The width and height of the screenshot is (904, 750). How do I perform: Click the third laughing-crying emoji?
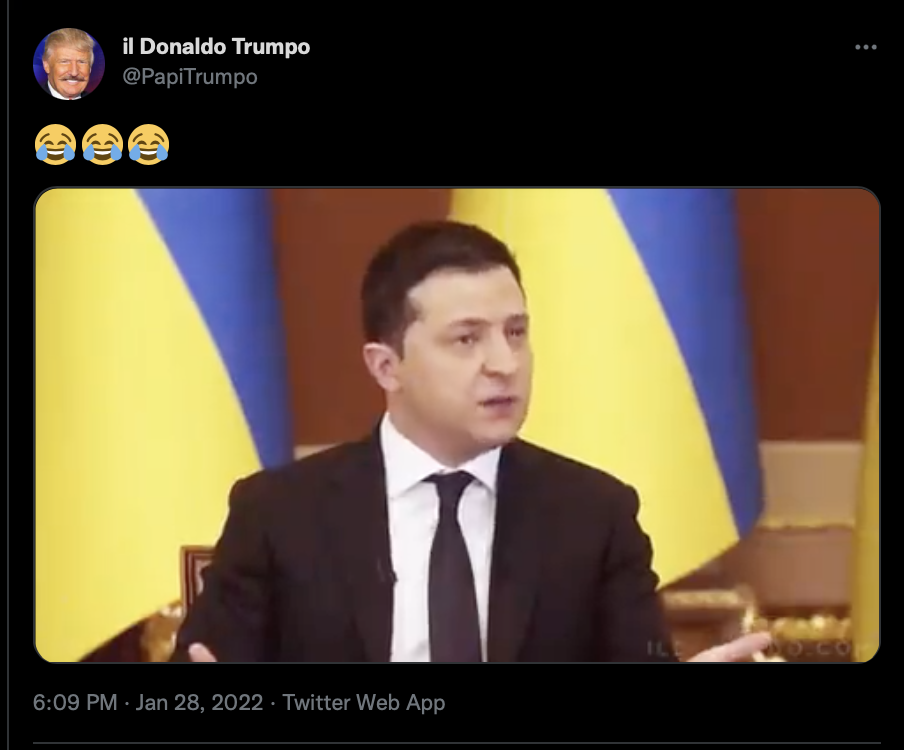[x=148, y=144]
